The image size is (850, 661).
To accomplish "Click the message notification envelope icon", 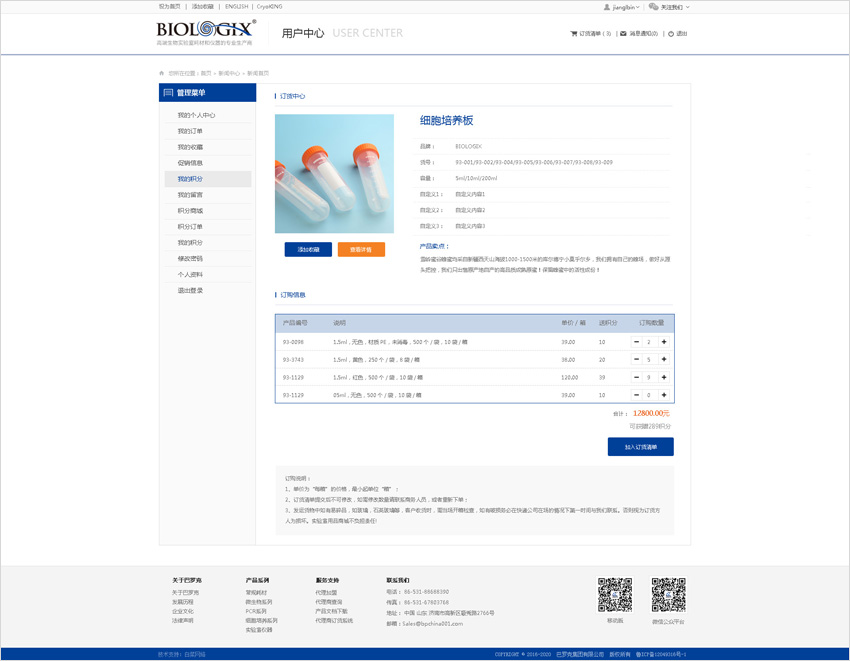I will click(623, 34).
